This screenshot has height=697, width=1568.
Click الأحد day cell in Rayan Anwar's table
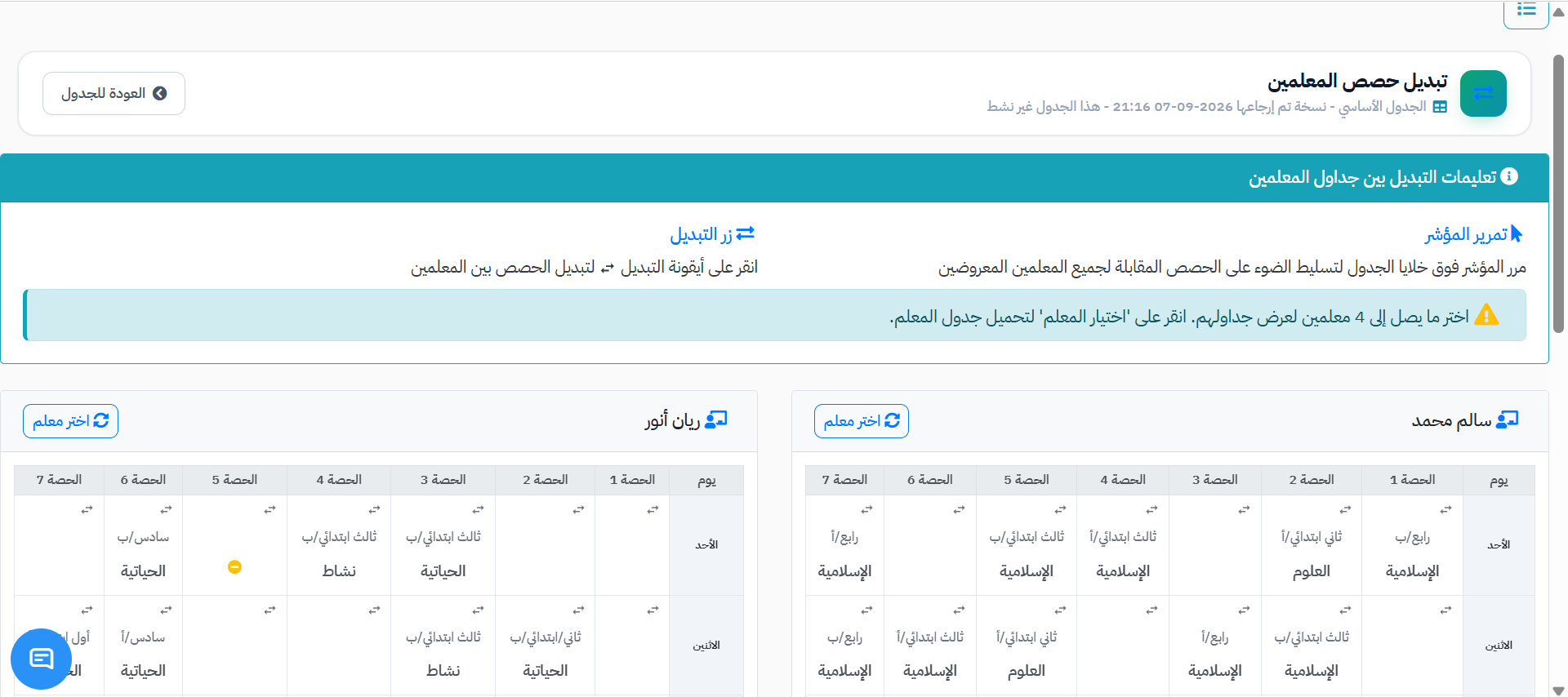coord(706,545)
